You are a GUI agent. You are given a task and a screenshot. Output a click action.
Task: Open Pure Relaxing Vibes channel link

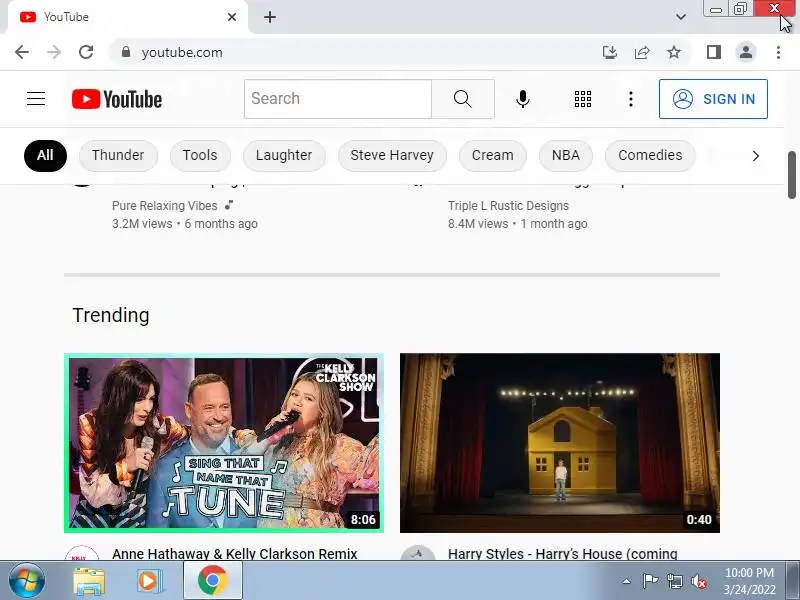164,206
